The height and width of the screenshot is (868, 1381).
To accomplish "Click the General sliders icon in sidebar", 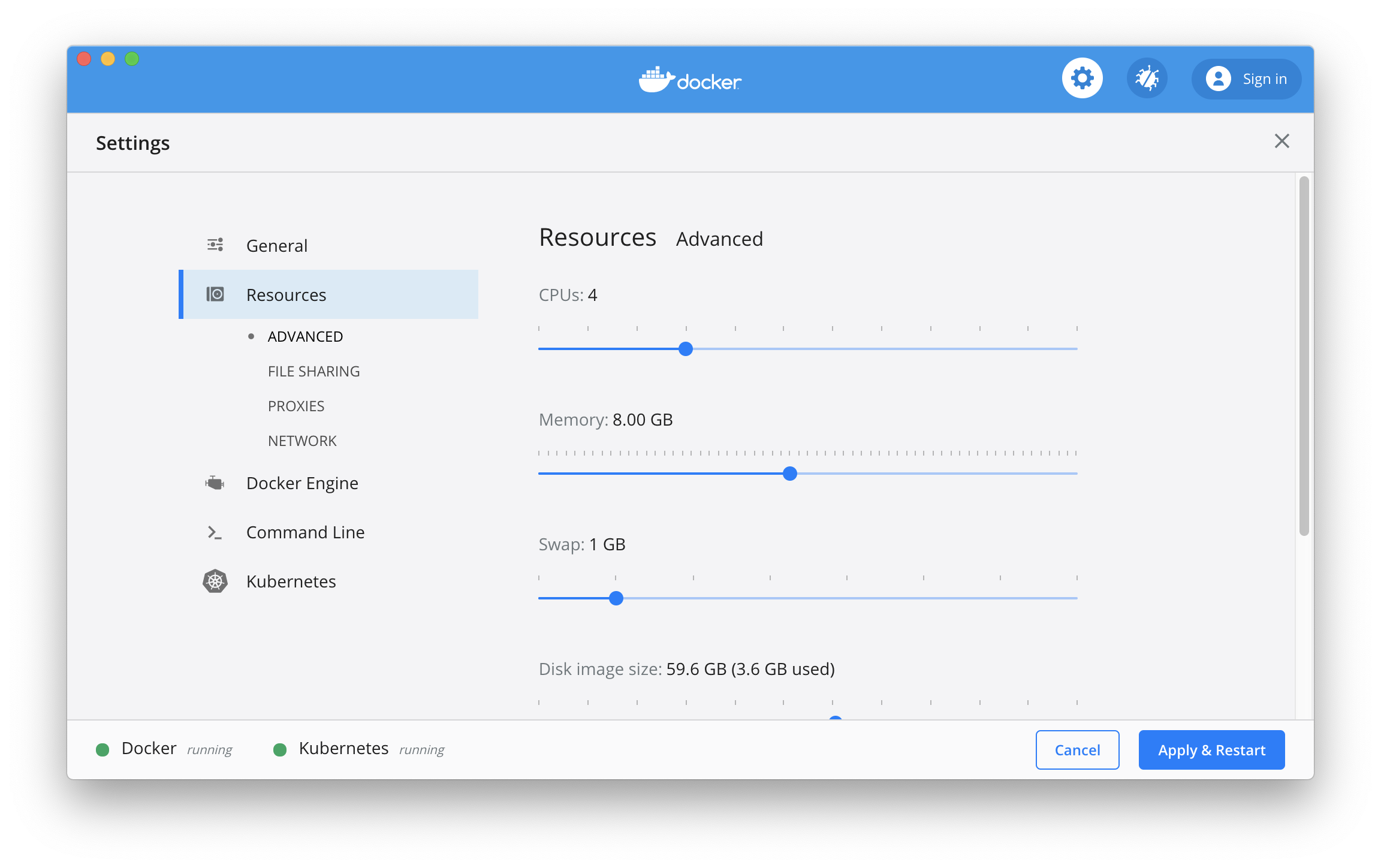I will click(215, 245).
